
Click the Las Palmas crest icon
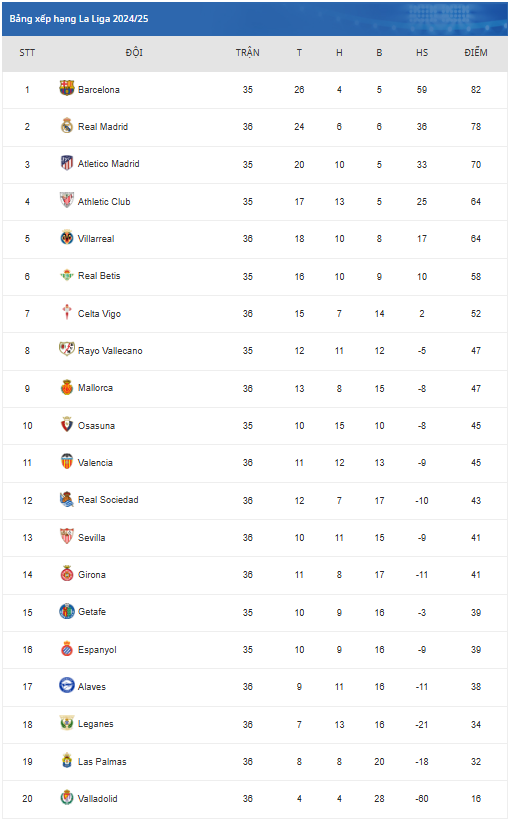(x=67, y=760)
